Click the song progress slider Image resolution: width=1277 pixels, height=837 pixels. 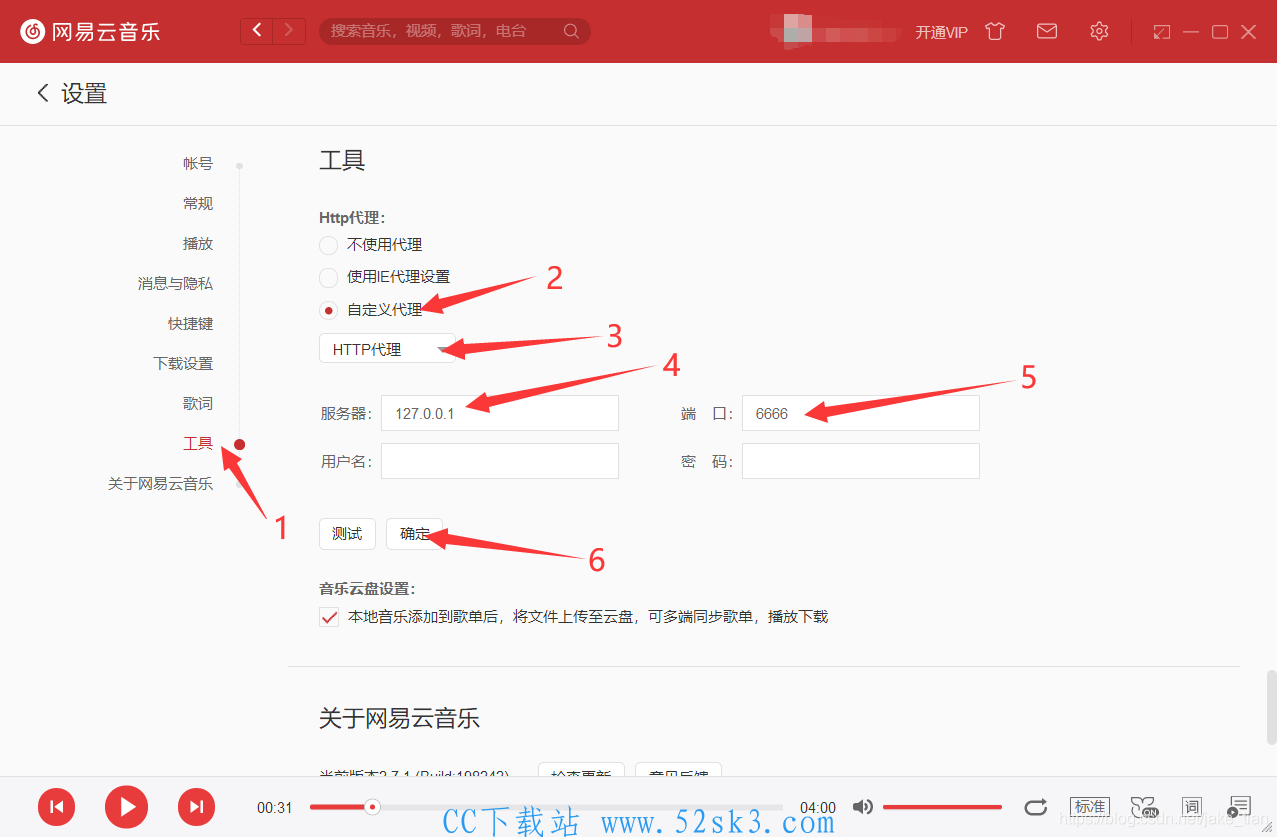[546, 807]
